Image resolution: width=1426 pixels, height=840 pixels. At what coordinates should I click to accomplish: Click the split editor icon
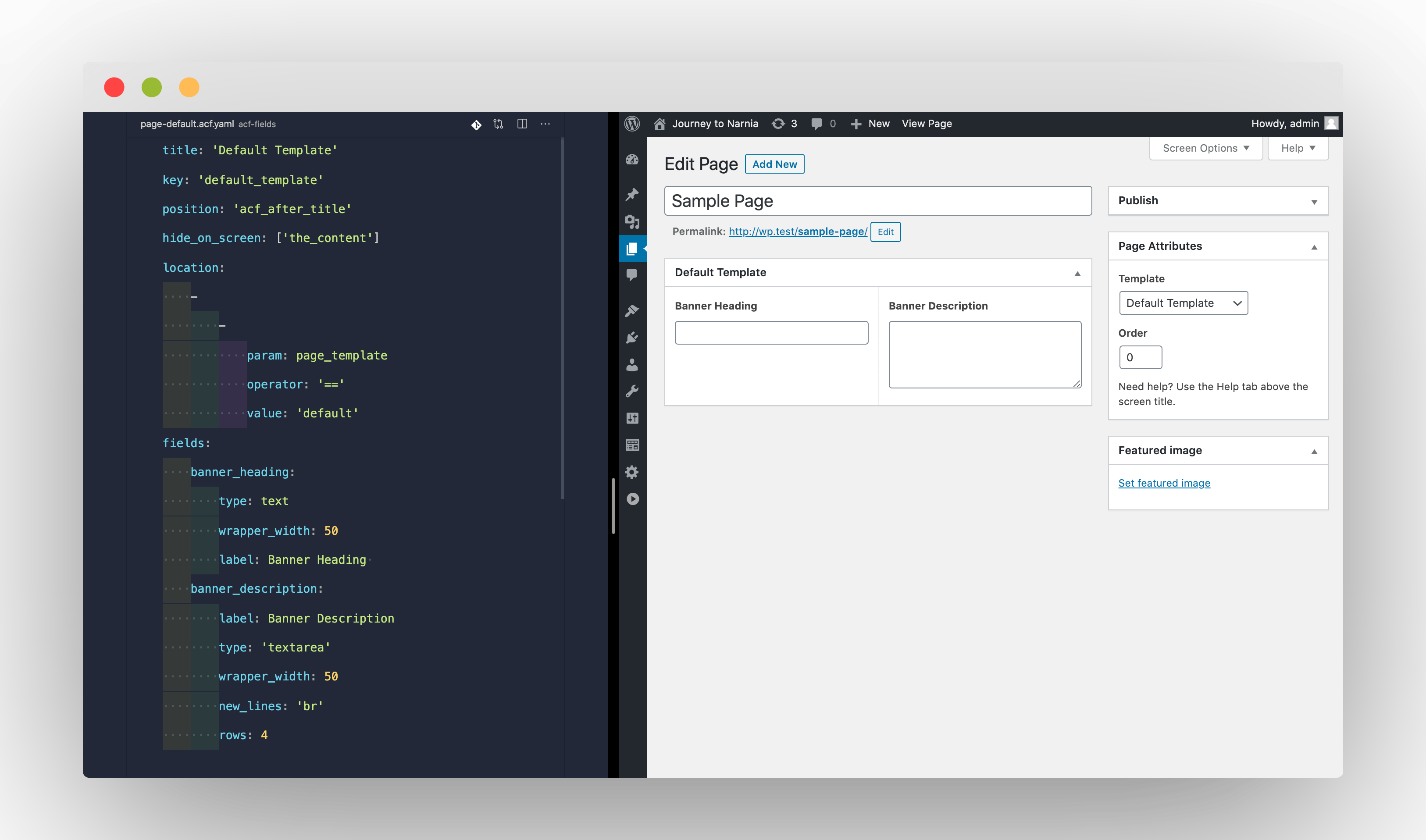[522, 123]
